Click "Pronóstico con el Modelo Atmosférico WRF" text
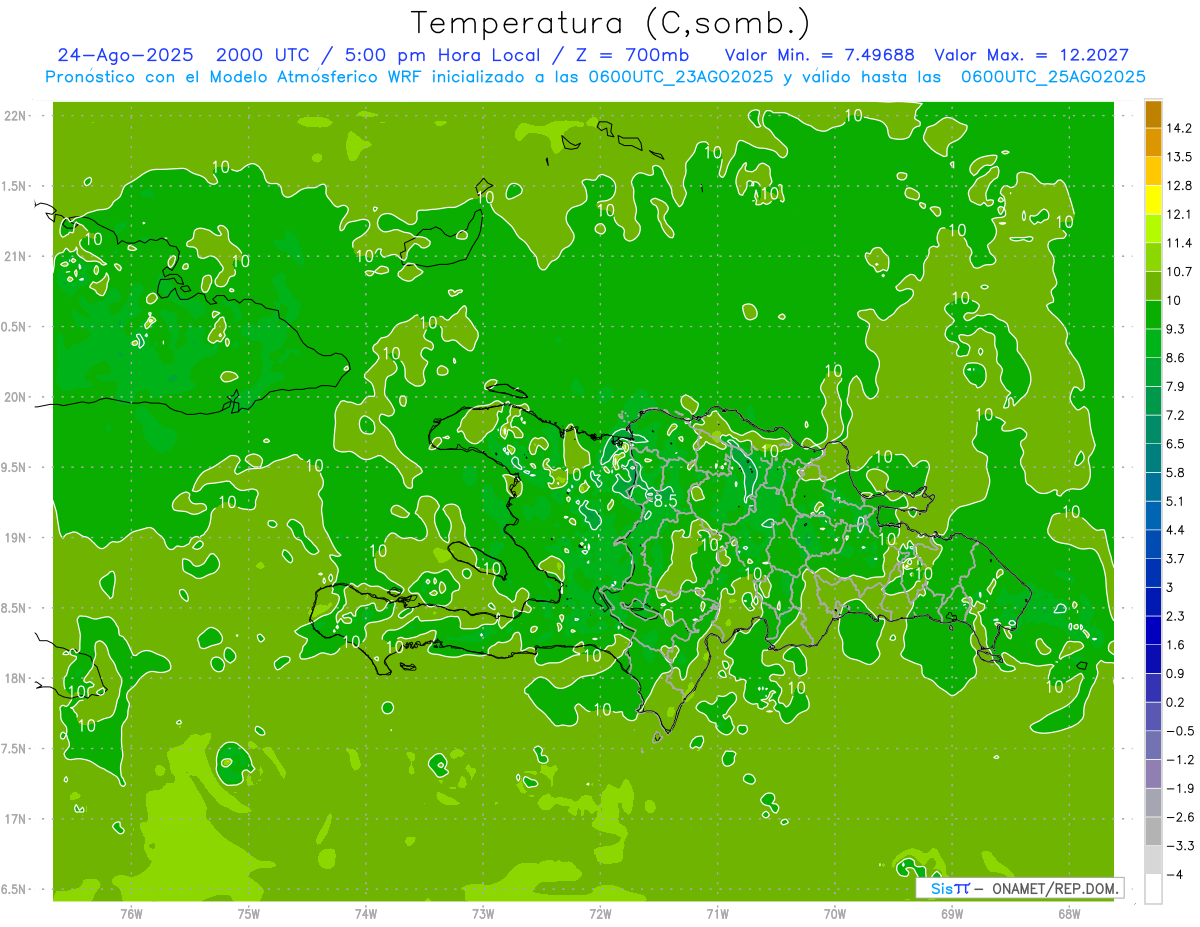 pyautogui.click(x=234, y=77)
